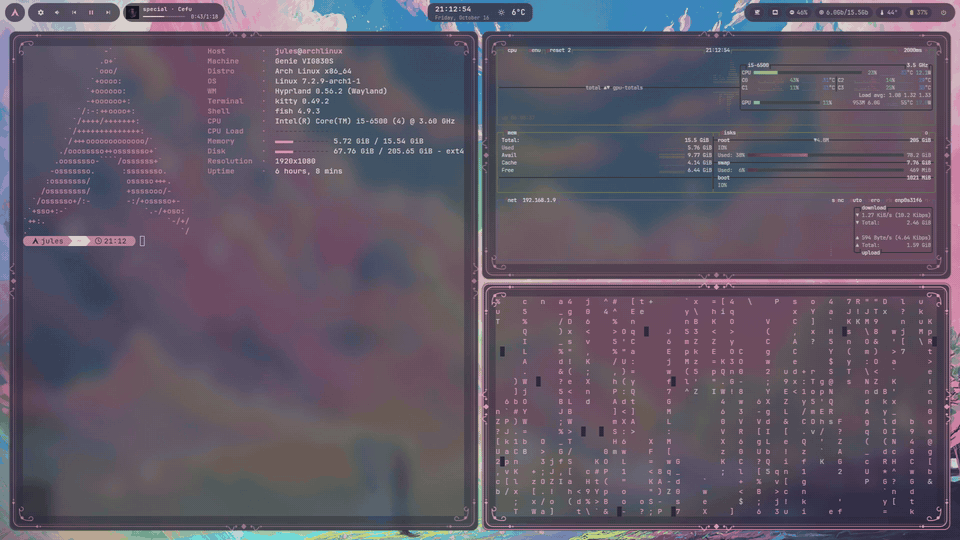The height and width of the screenshot is (540, 960).
Task: Open the clock showing 21:12:54
Action: point(453,9)
